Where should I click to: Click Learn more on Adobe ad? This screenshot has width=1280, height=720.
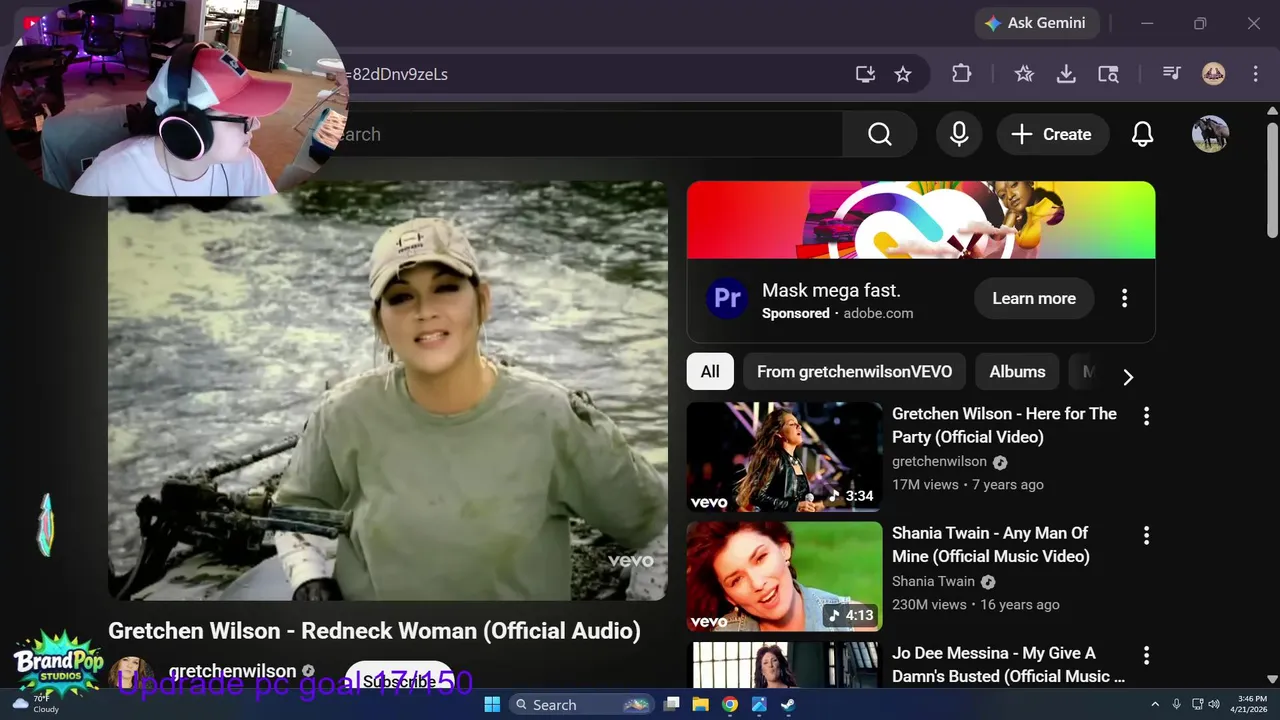pos(1034,298)
